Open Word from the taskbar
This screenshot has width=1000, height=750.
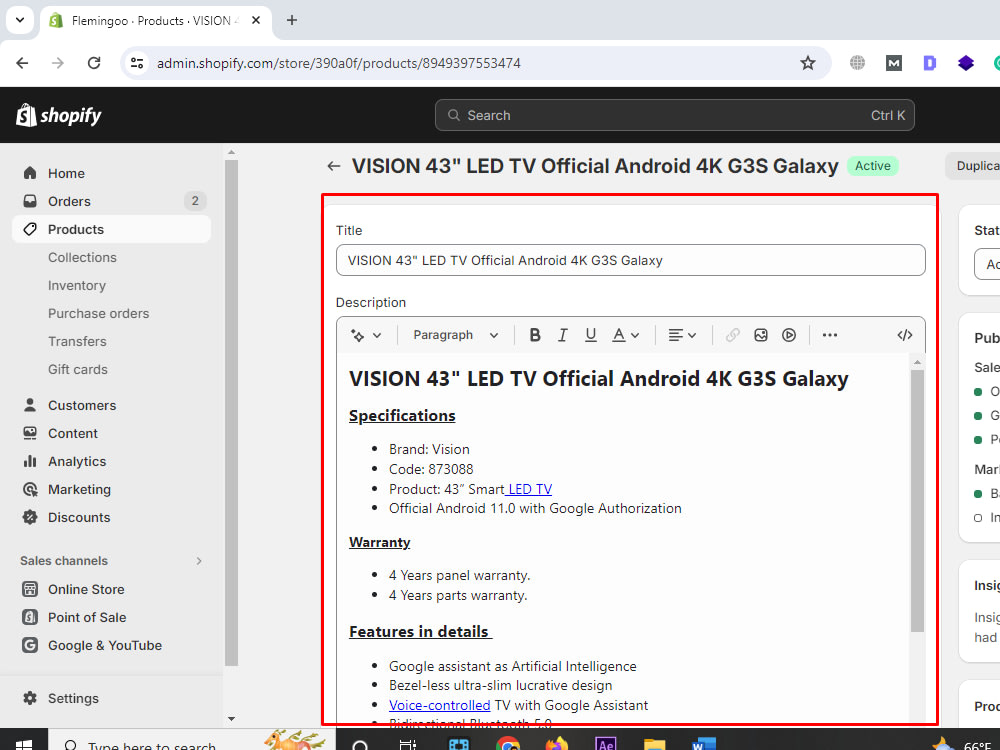pos(703,744)
